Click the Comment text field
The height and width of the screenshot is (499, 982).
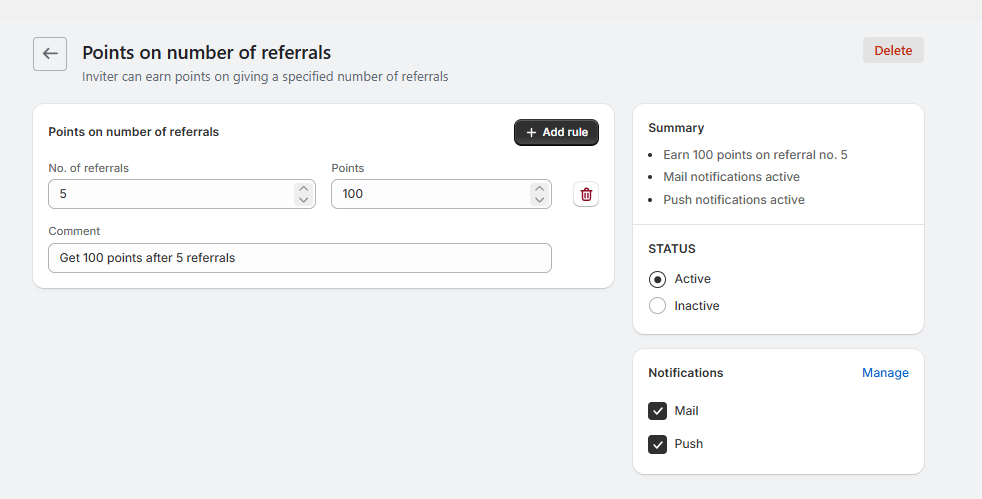click(300, 258)
